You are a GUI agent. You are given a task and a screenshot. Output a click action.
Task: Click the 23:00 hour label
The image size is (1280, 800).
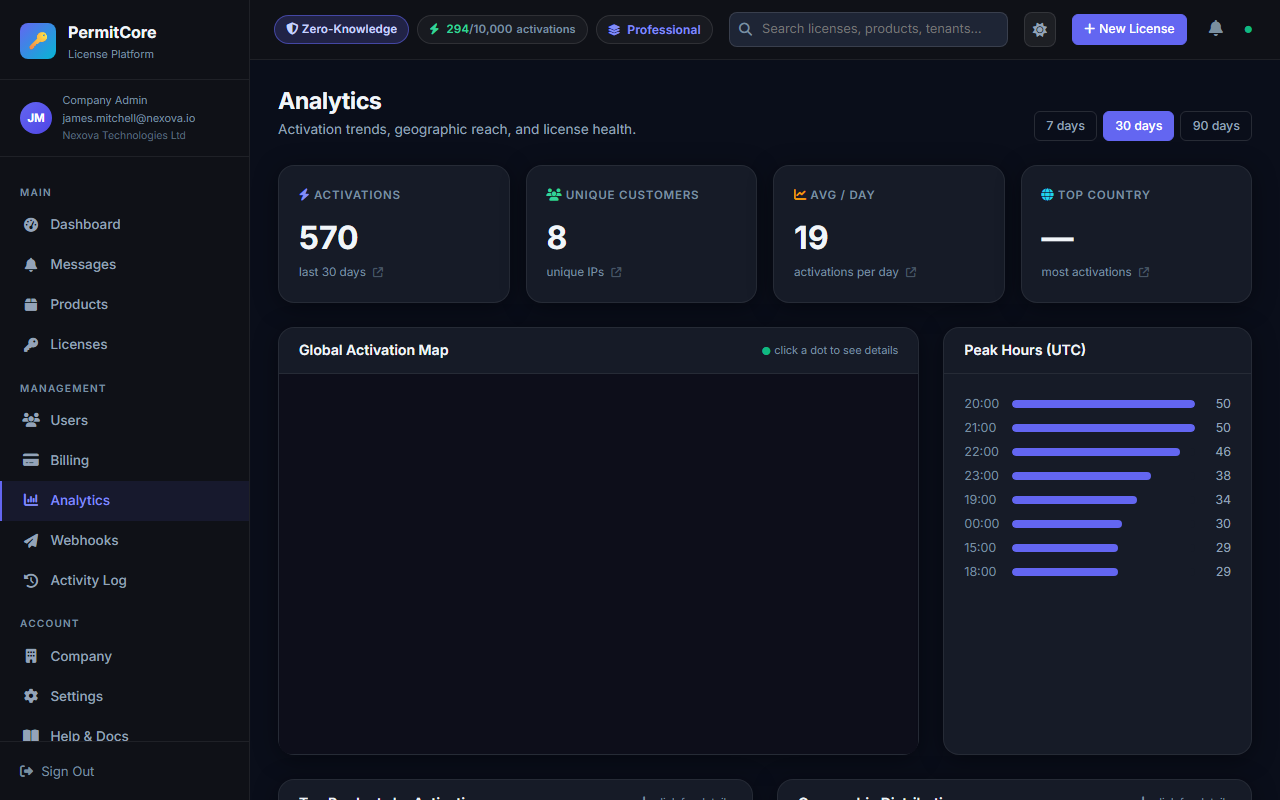pyautogui.click(x=981, y=476)
